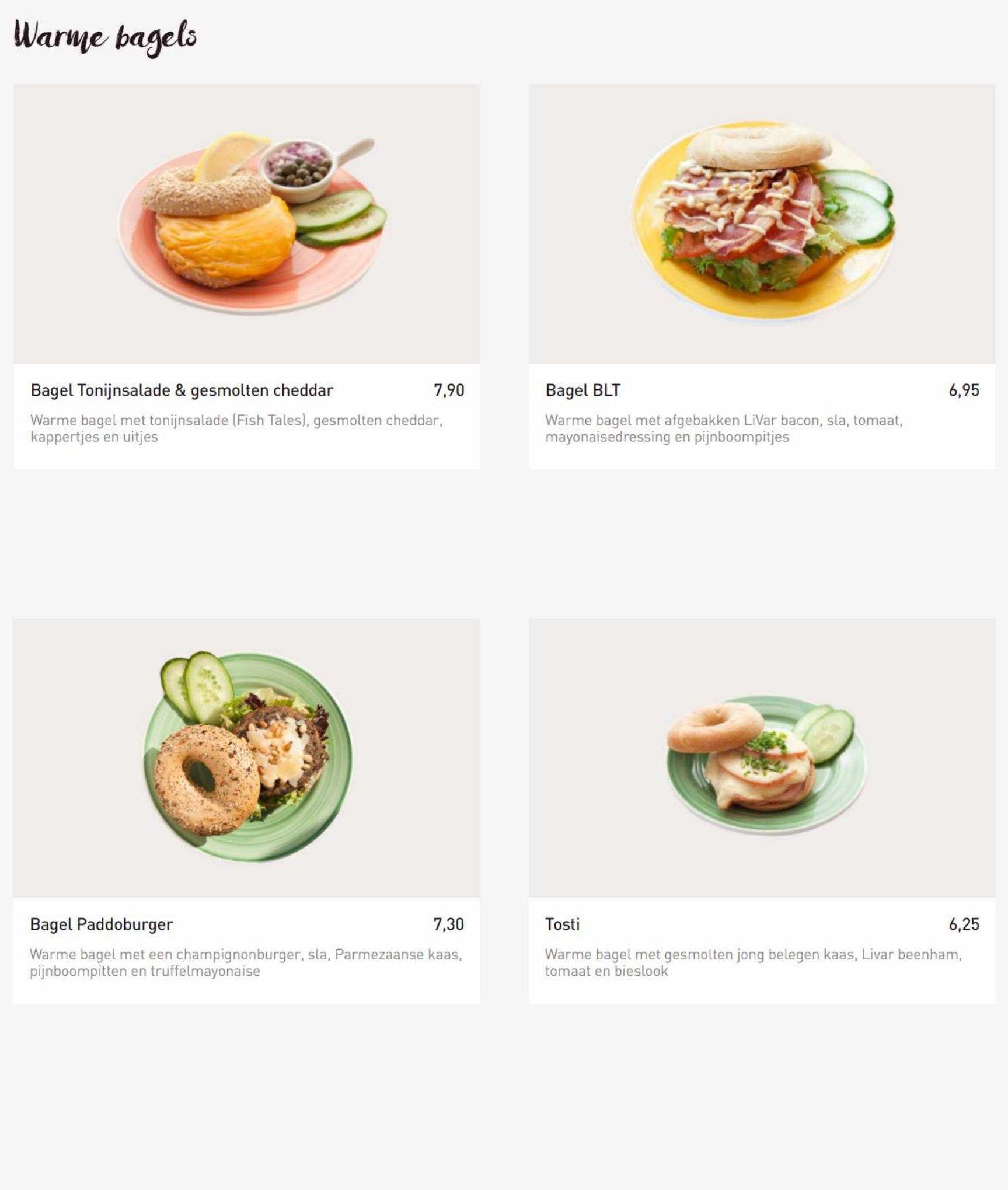Open the Bagel BLT photo

point(762,224)
